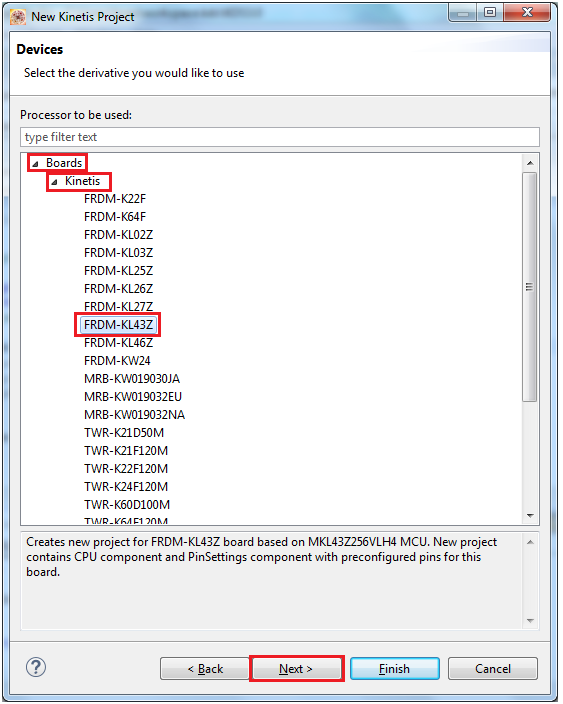Select FRDM-KL43Z board
The height and width of the screenshot is (704, 563).
pyautogui.click(x=118, y=325)
